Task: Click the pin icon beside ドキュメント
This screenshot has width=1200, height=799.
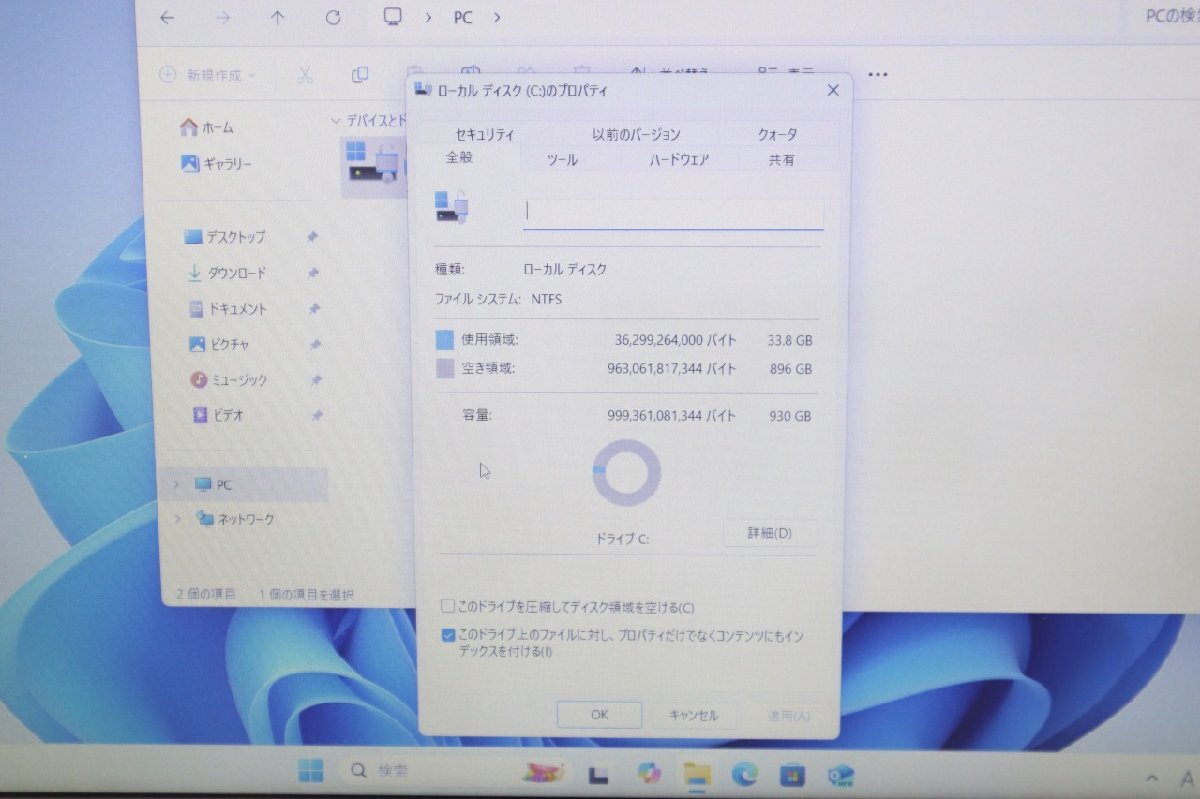Action: (314, 309)
